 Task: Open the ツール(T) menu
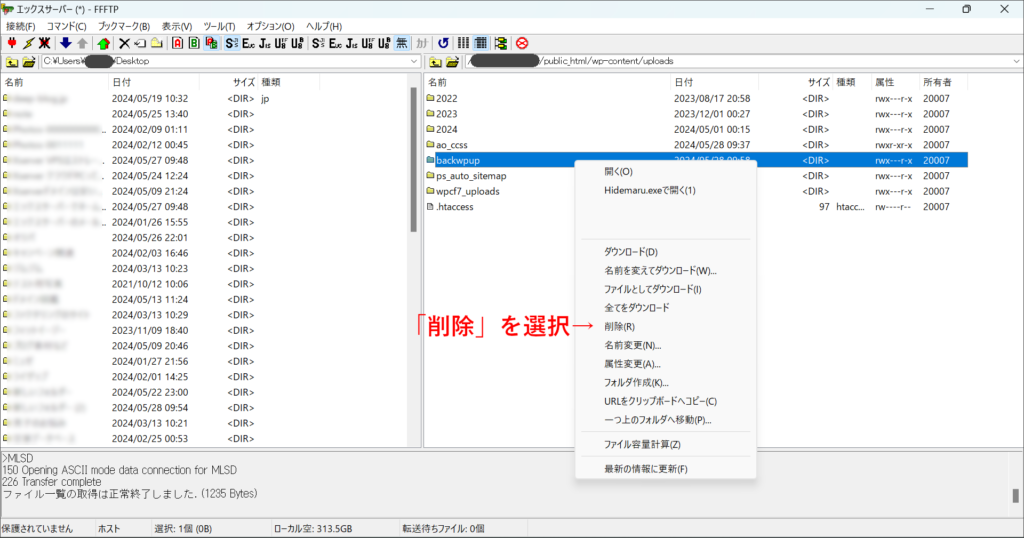pos(219,26)
